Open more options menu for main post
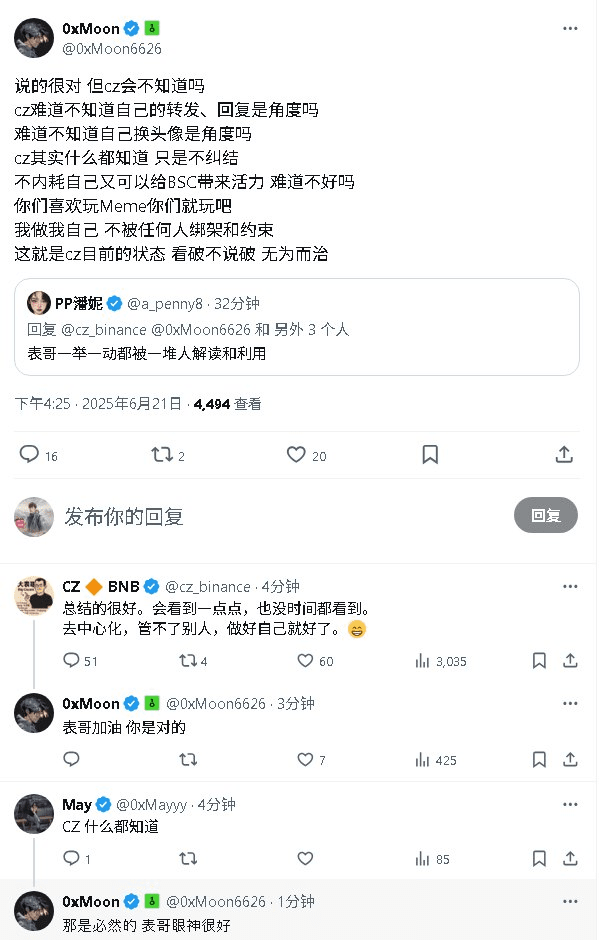Image resolution: width=612 pixels, height=940 pixels. point(570,28)
